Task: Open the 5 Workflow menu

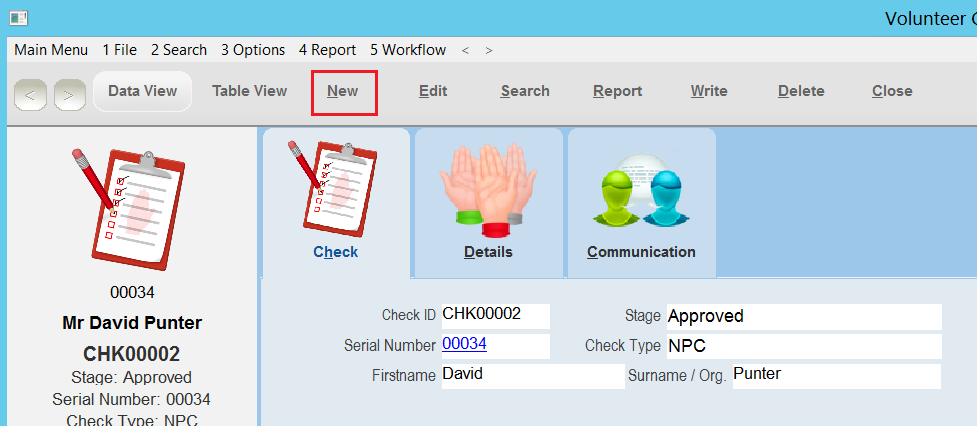Action: 408,50
